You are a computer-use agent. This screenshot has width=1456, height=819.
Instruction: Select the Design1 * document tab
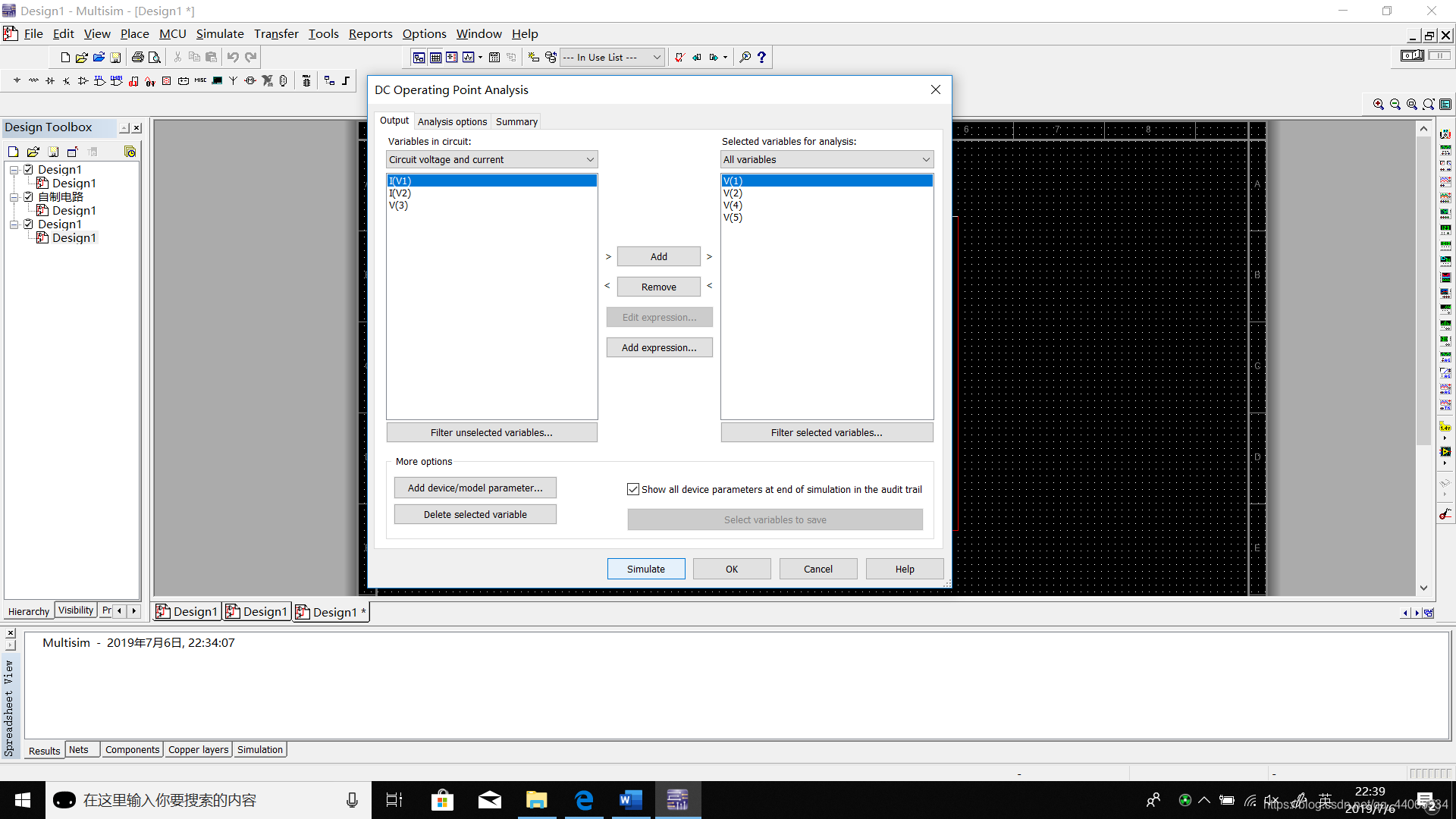point(331,612)
